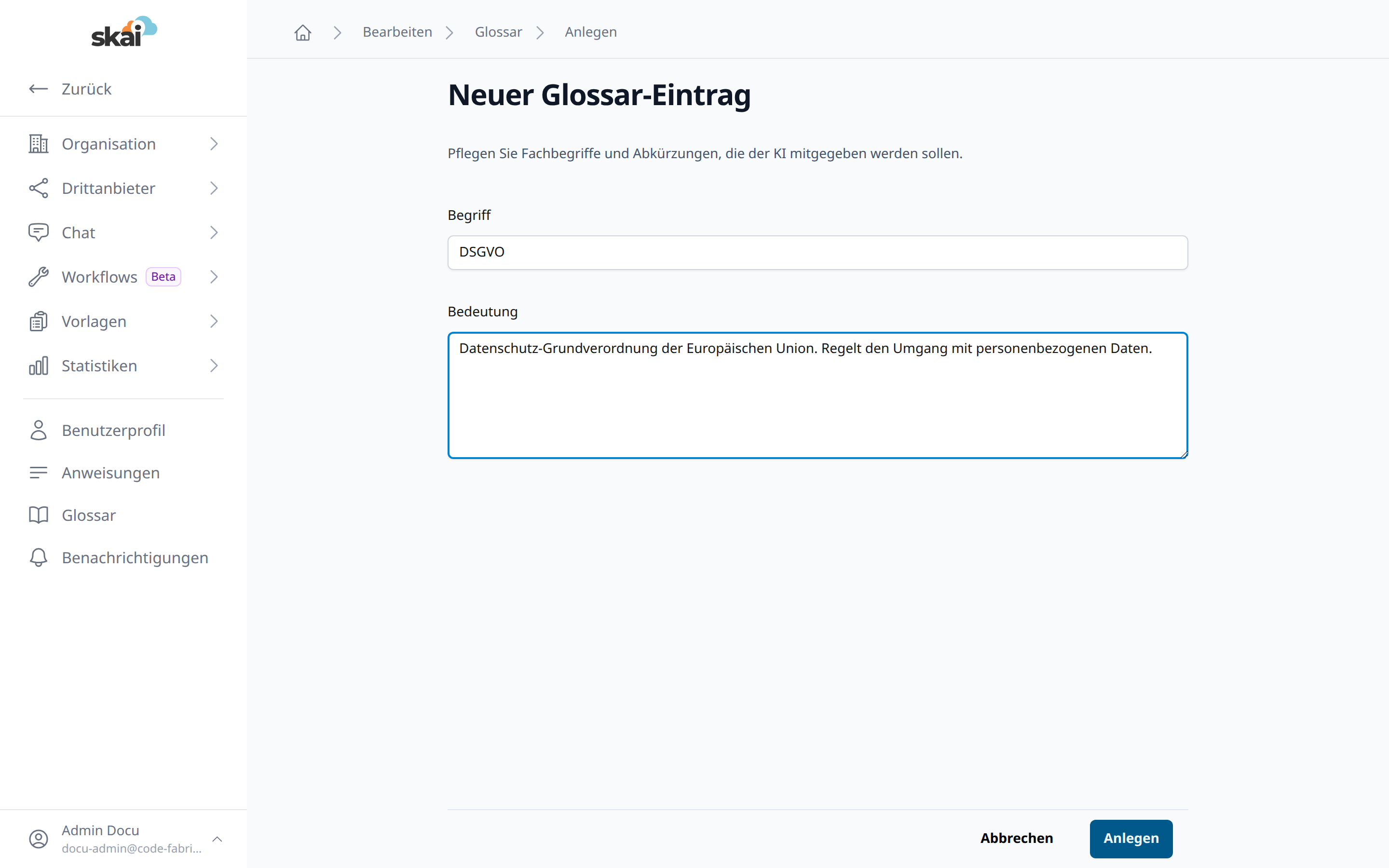
Task: Expand the Organisation menu chevron
Action: click(214, 144)
